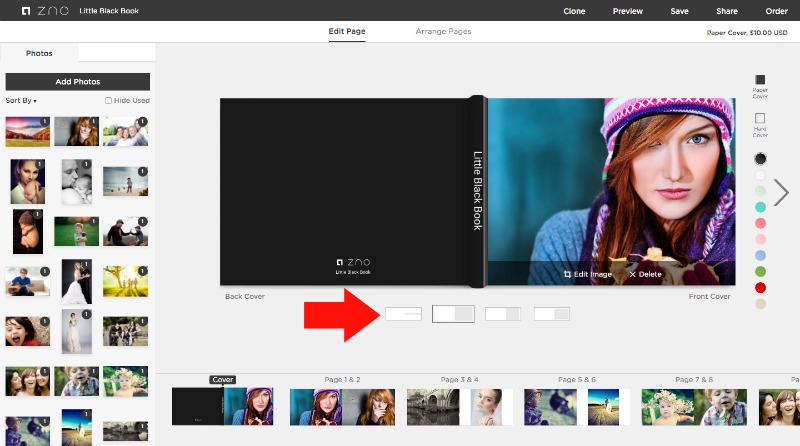
Task: Select the family group photo thumbnail
Action: [x=126, y=131]
